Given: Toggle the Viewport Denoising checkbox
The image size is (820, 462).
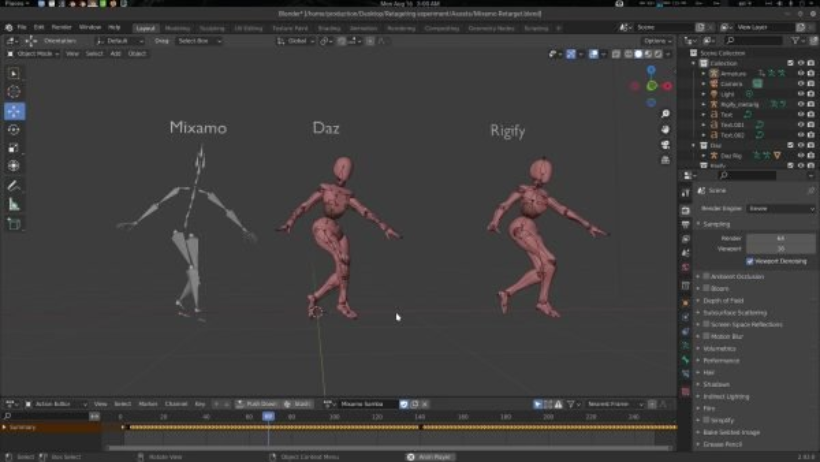Looking at the screenshot, I should tap(750, 261).
